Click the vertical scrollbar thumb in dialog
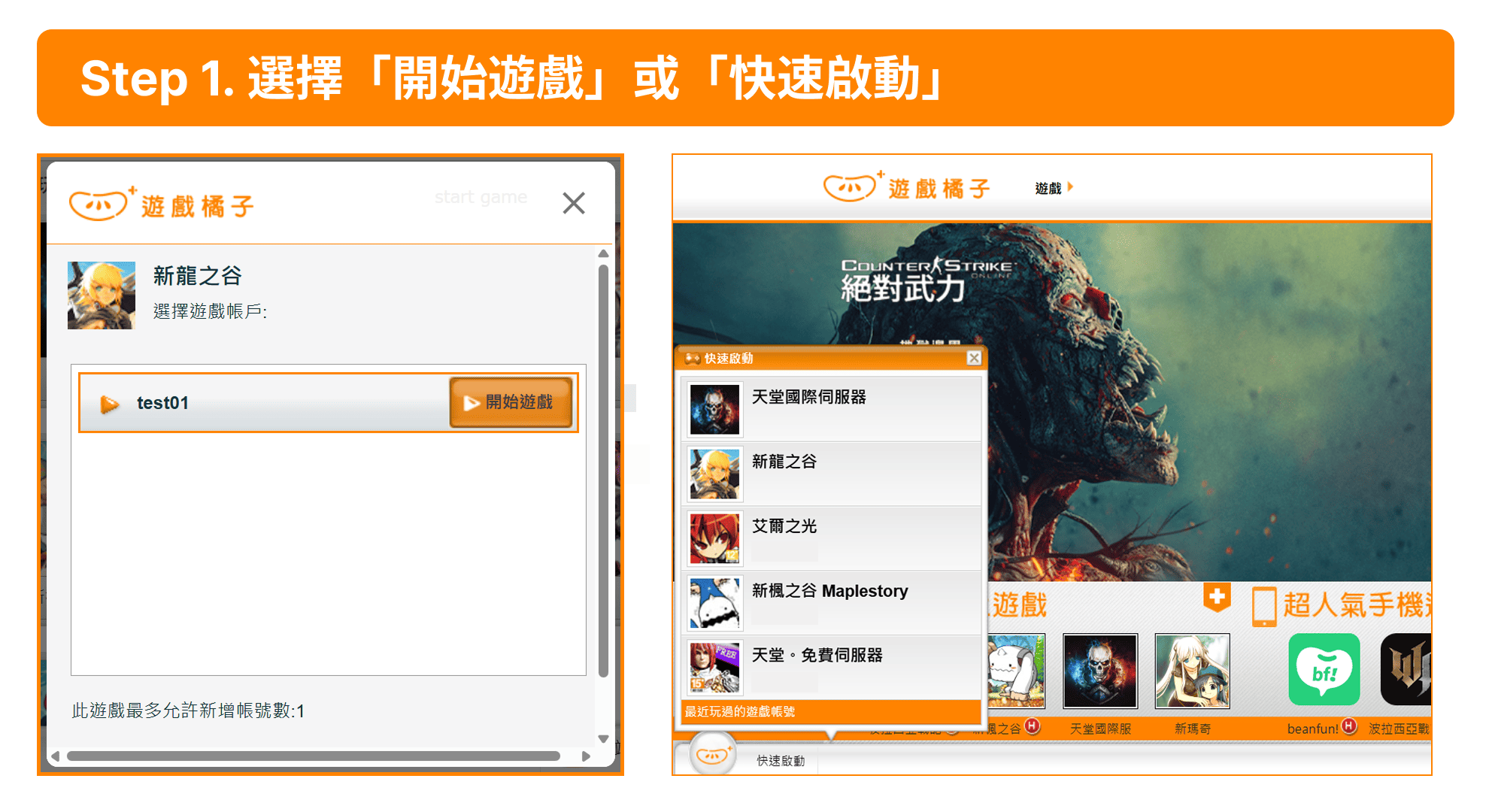This screenshot has width=1489, height=812. coord(603,471)
